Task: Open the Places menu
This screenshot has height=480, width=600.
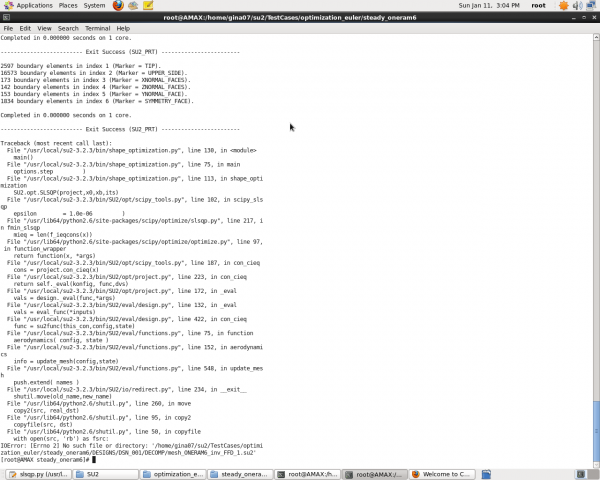Action: point(68,6)
